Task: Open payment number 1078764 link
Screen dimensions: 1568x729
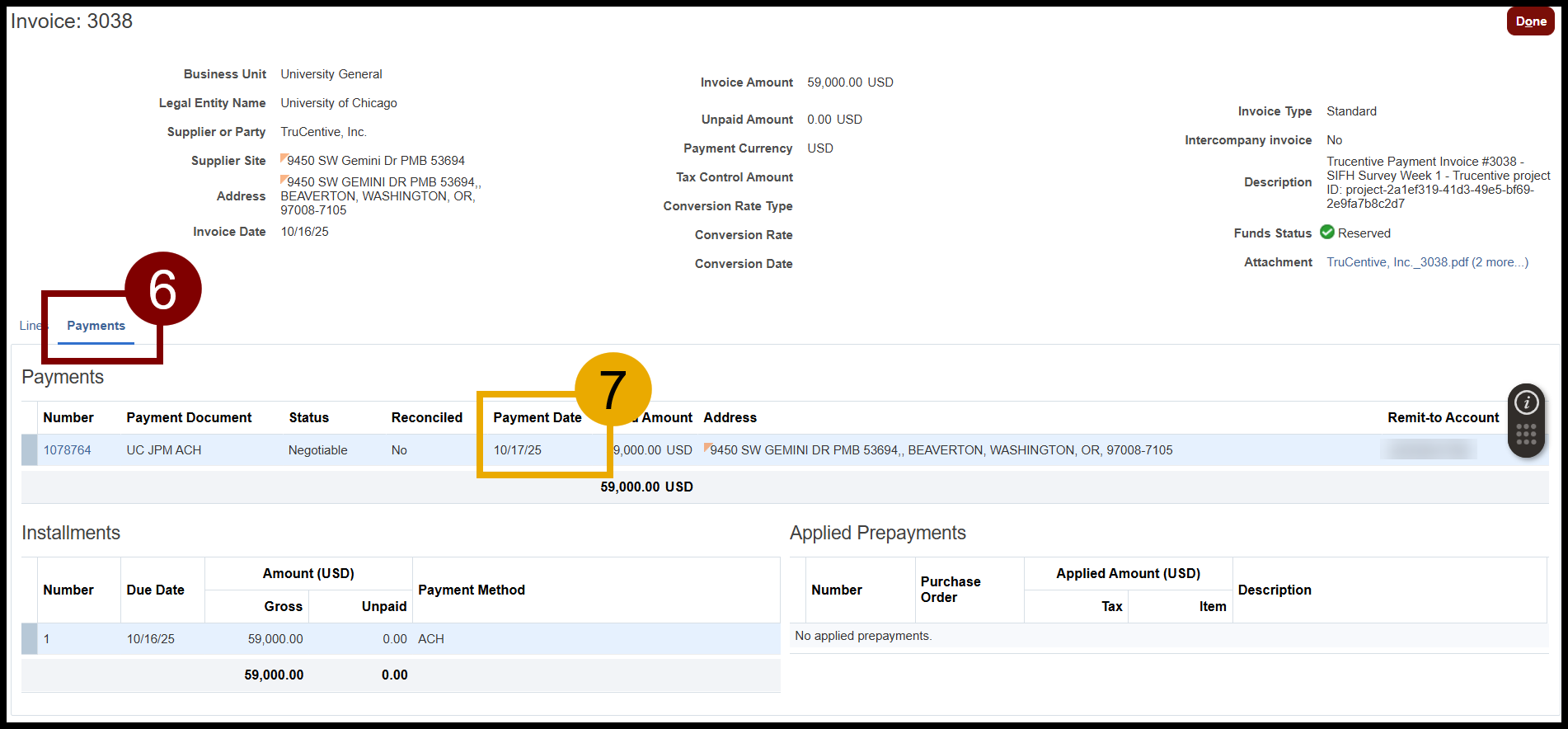Action: 67,450
